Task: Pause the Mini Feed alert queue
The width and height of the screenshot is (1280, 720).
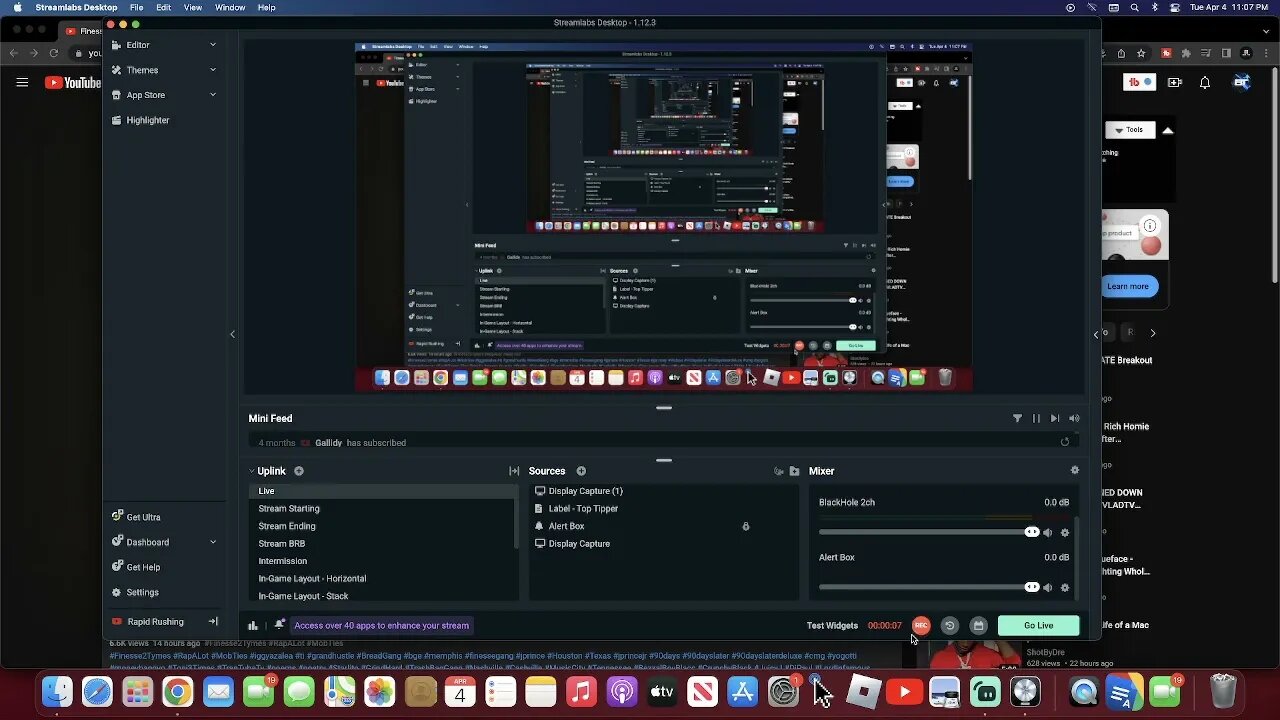Action: 1036,419
